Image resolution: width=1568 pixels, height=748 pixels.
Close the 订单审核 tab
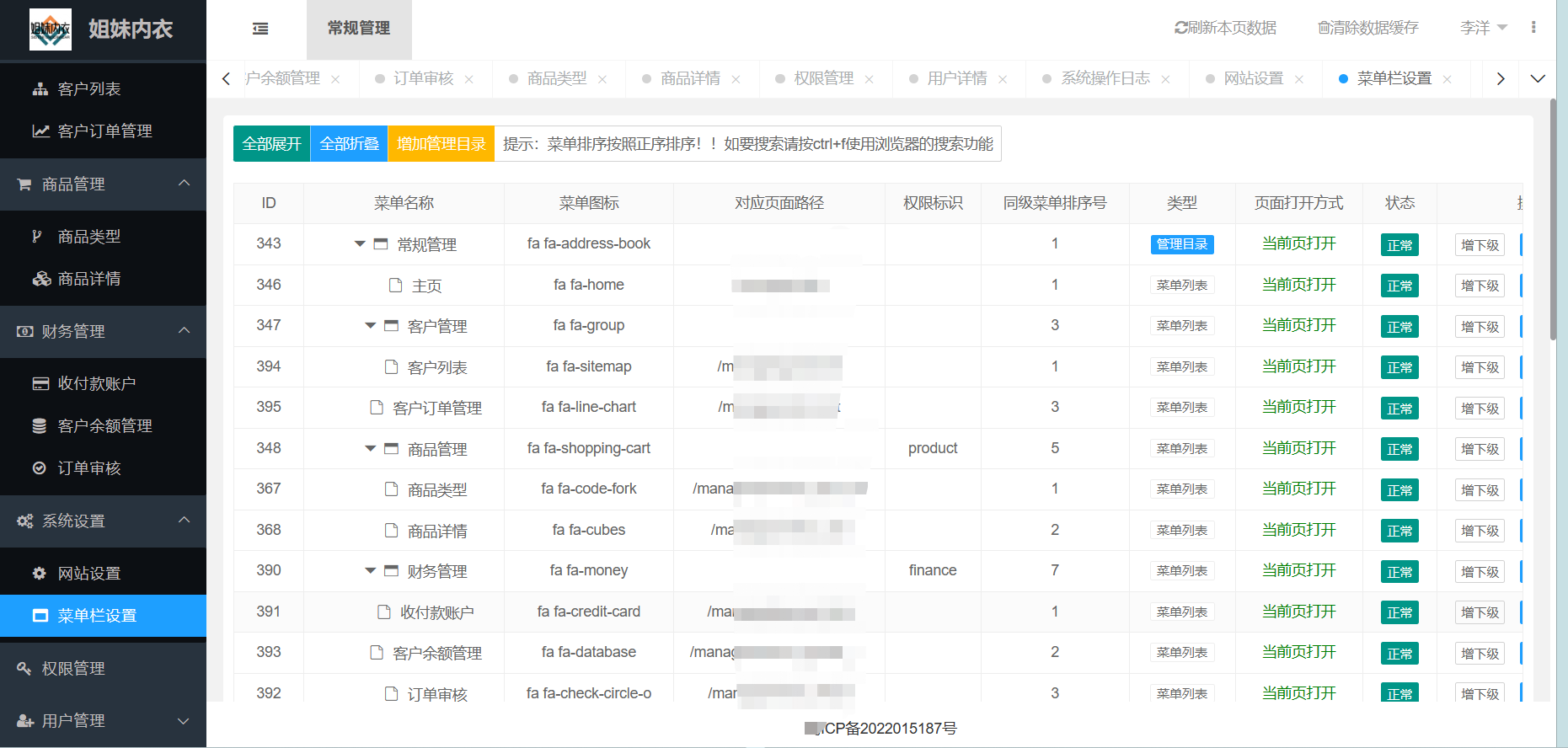469,79
